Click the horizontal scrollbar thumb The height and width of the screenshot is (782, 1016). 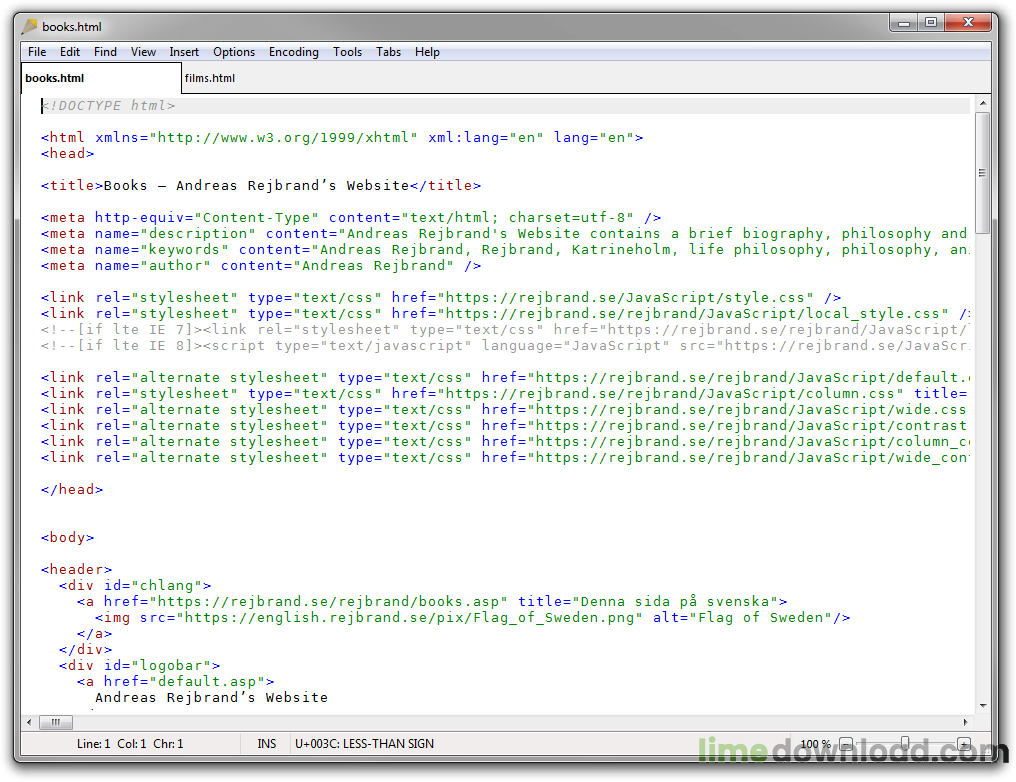tap(56, 722)
